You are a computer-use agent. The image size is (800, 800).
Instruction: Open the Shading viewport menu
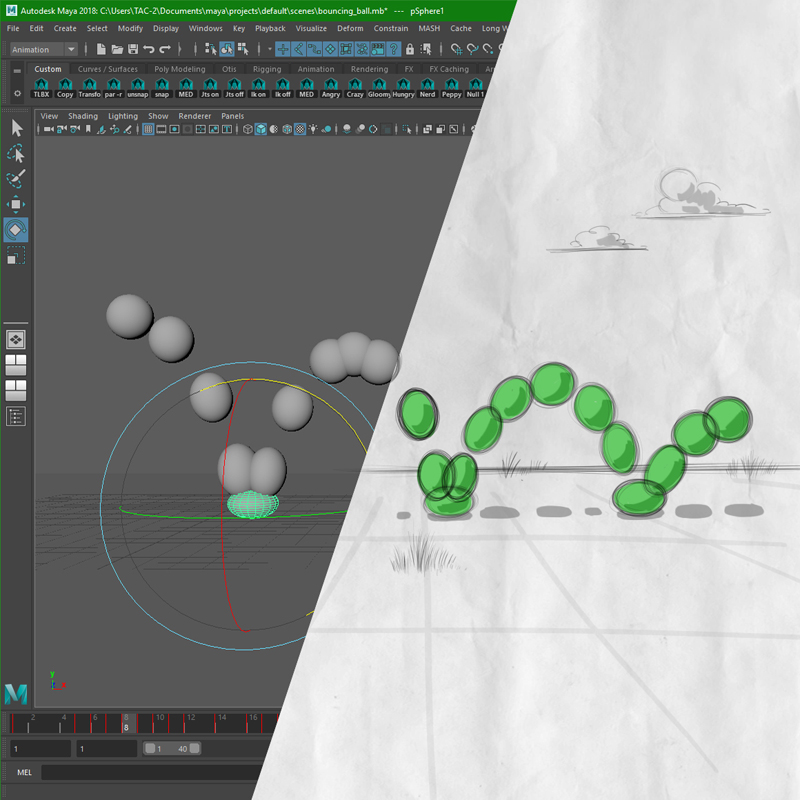[83, 116]
